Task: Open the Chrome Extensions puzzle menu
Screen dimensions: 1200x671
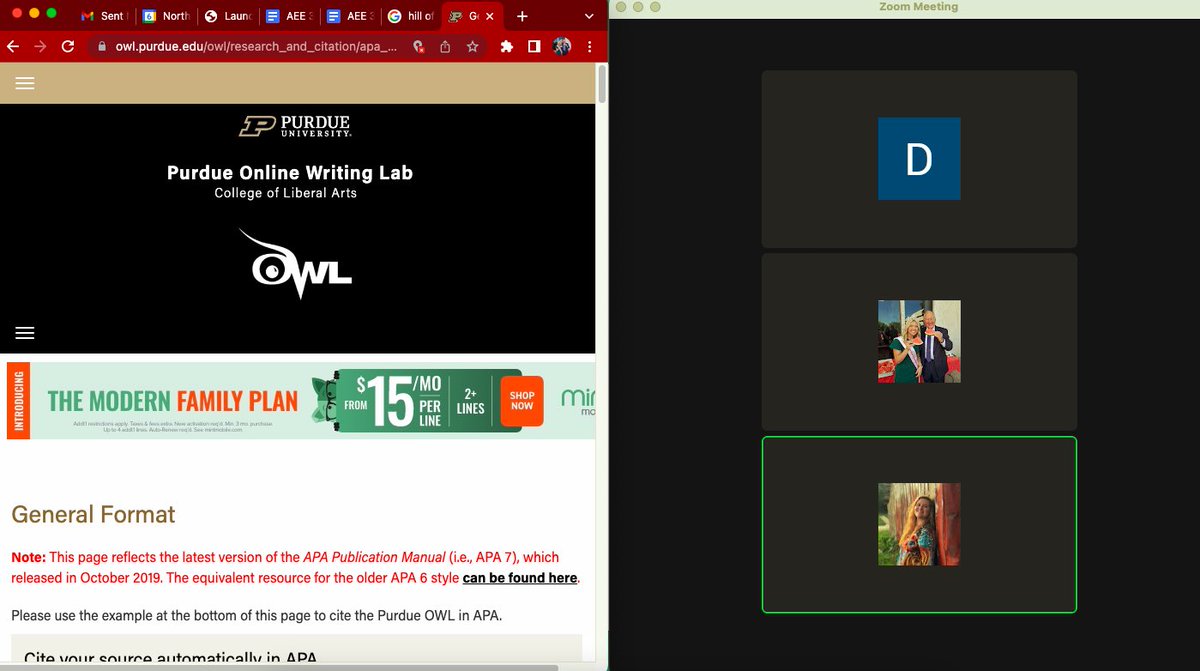Action: (x=507, y=46)
